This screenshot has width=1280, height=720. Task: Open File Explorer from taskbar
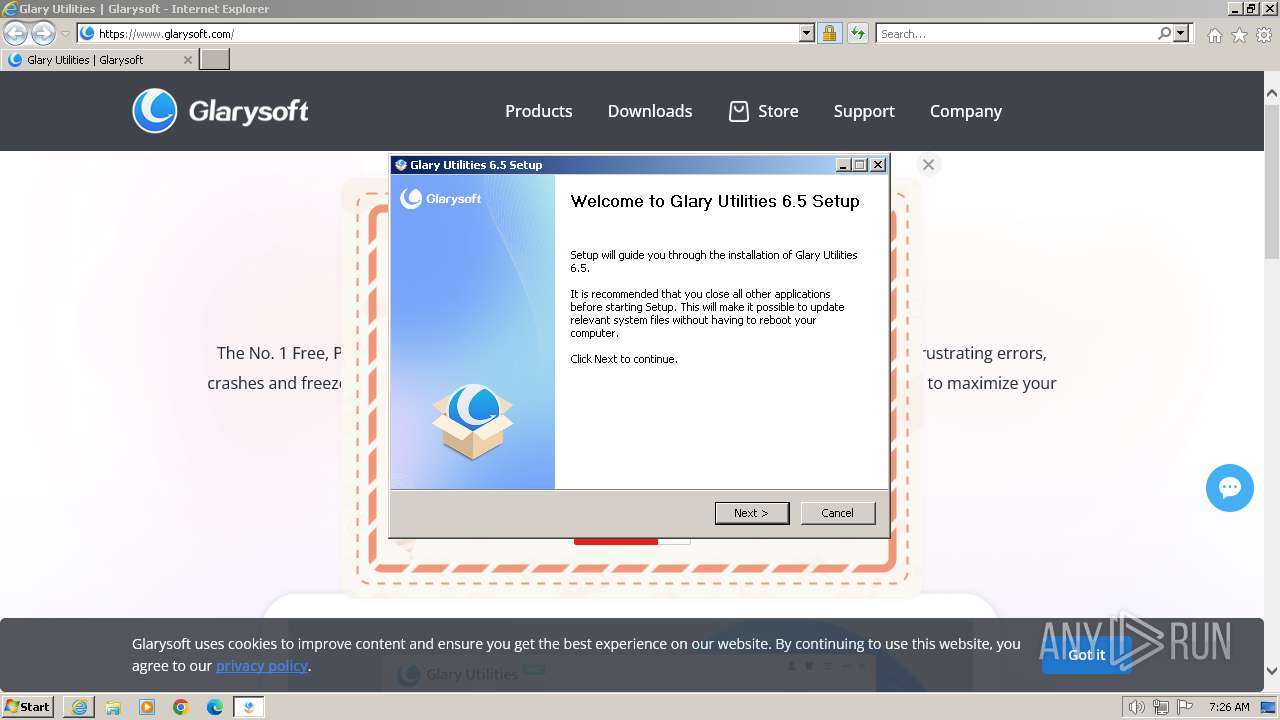coord(113,707)
